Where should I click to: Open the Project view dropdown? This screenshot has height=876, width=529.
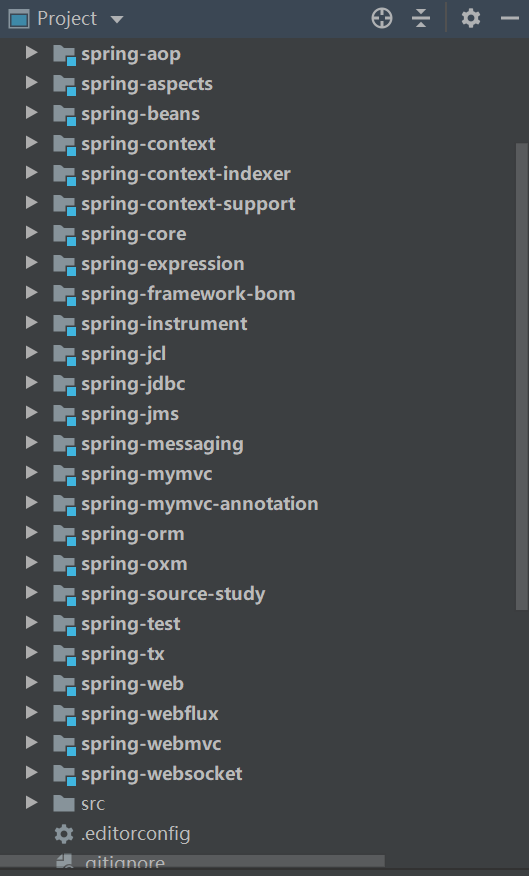pos(117,20)
